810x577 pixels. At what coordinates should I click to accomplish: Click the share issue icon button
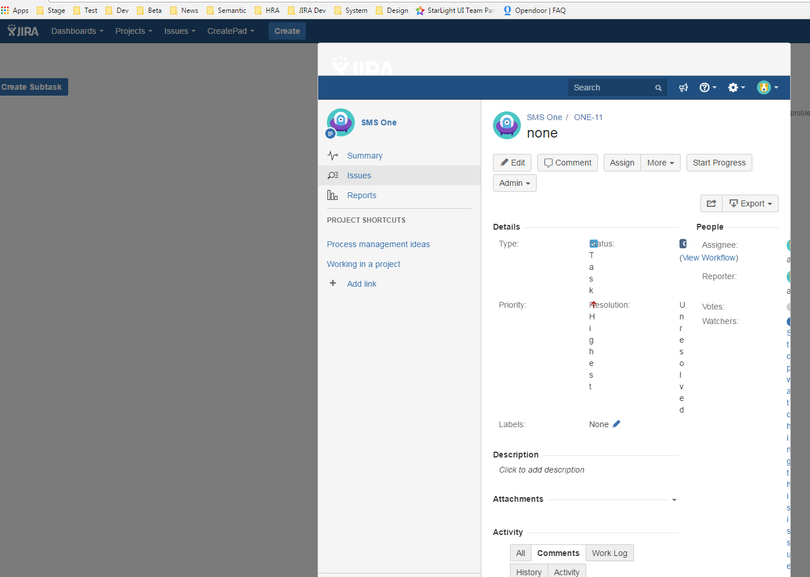[x=711, y=204]
